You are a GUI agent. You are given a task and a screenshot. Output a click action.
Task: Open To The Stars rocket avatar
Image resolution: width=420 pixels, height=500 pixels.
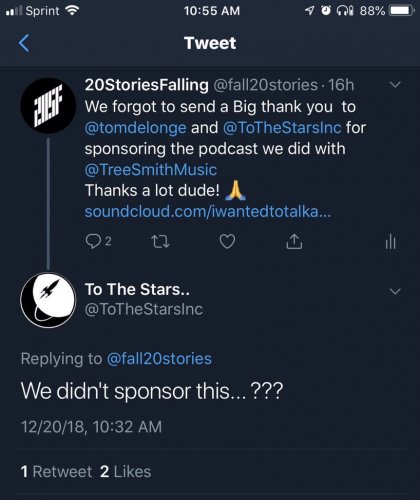tap(48, 300)
